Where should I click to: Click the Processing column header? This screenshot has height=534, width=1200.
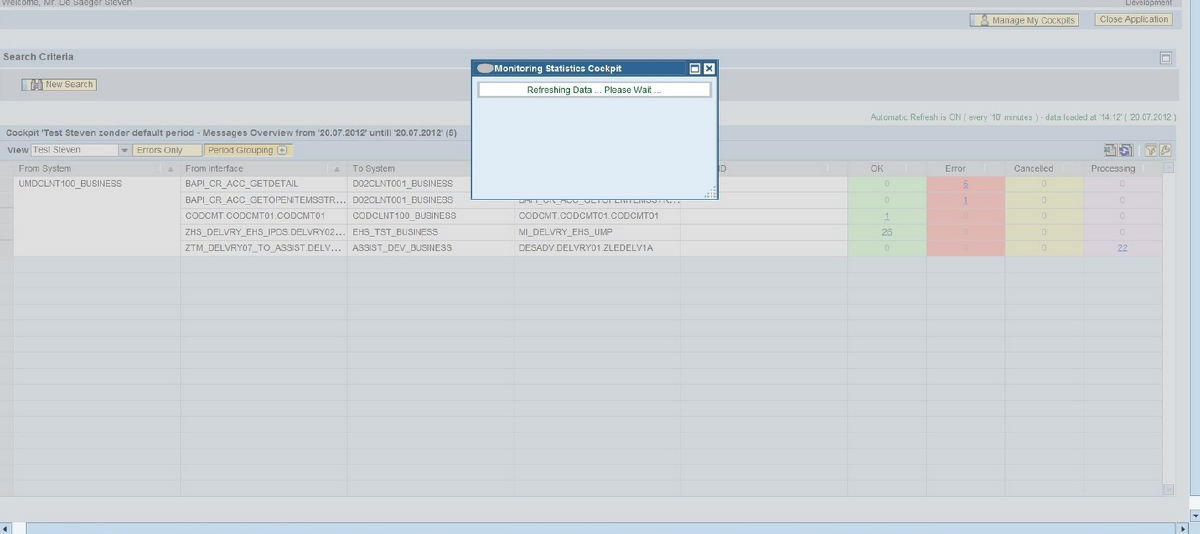(1112, 169)
